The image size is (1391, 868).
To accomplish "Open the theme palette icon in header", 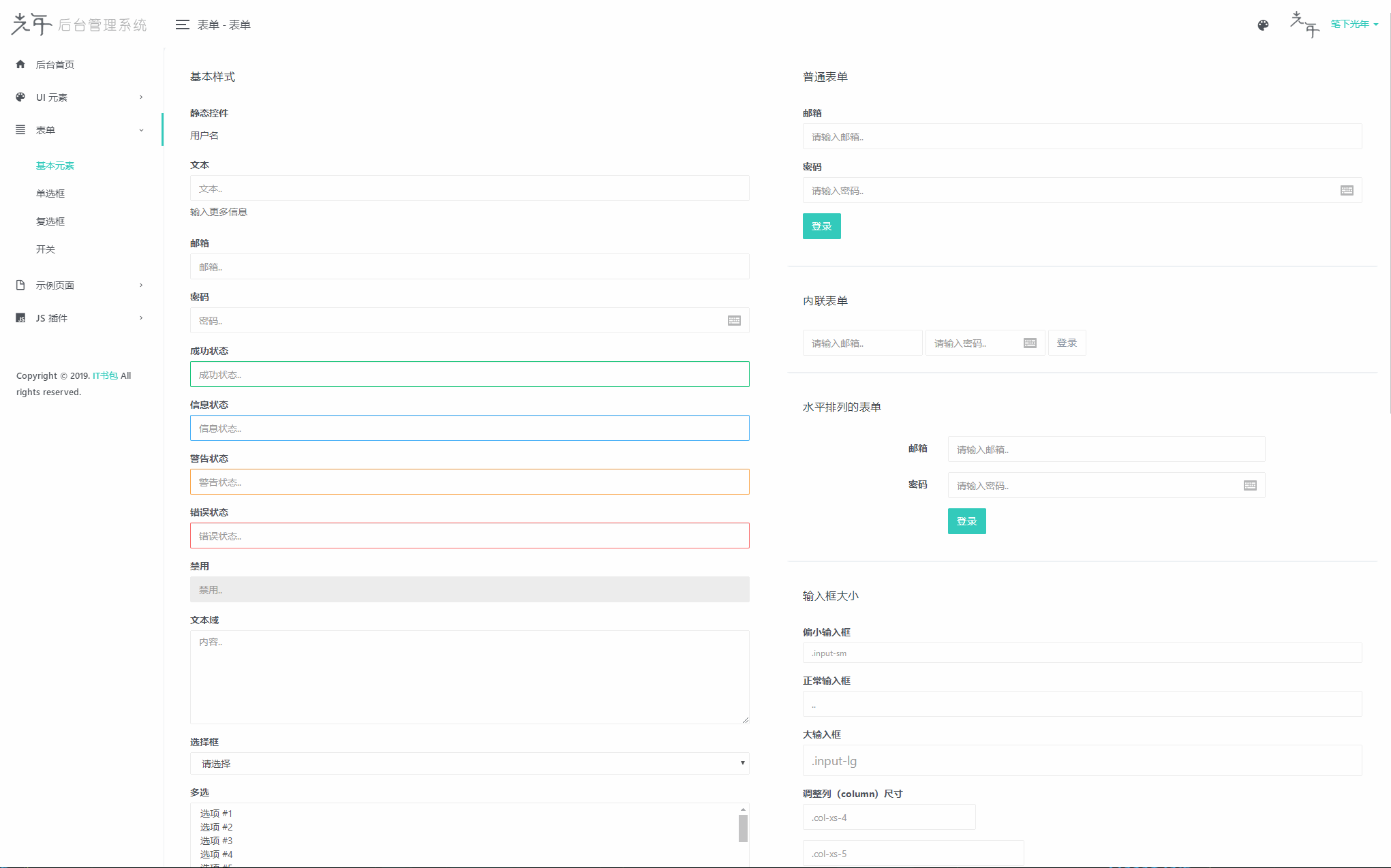I will click(x=1263, y=25).
